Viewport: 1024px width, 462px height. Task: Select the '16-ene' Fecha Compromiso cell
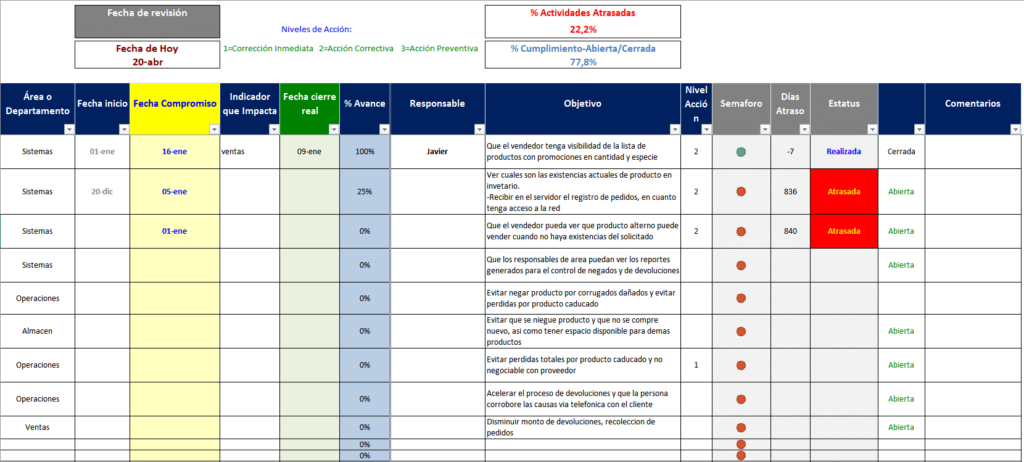pos(175,152)
